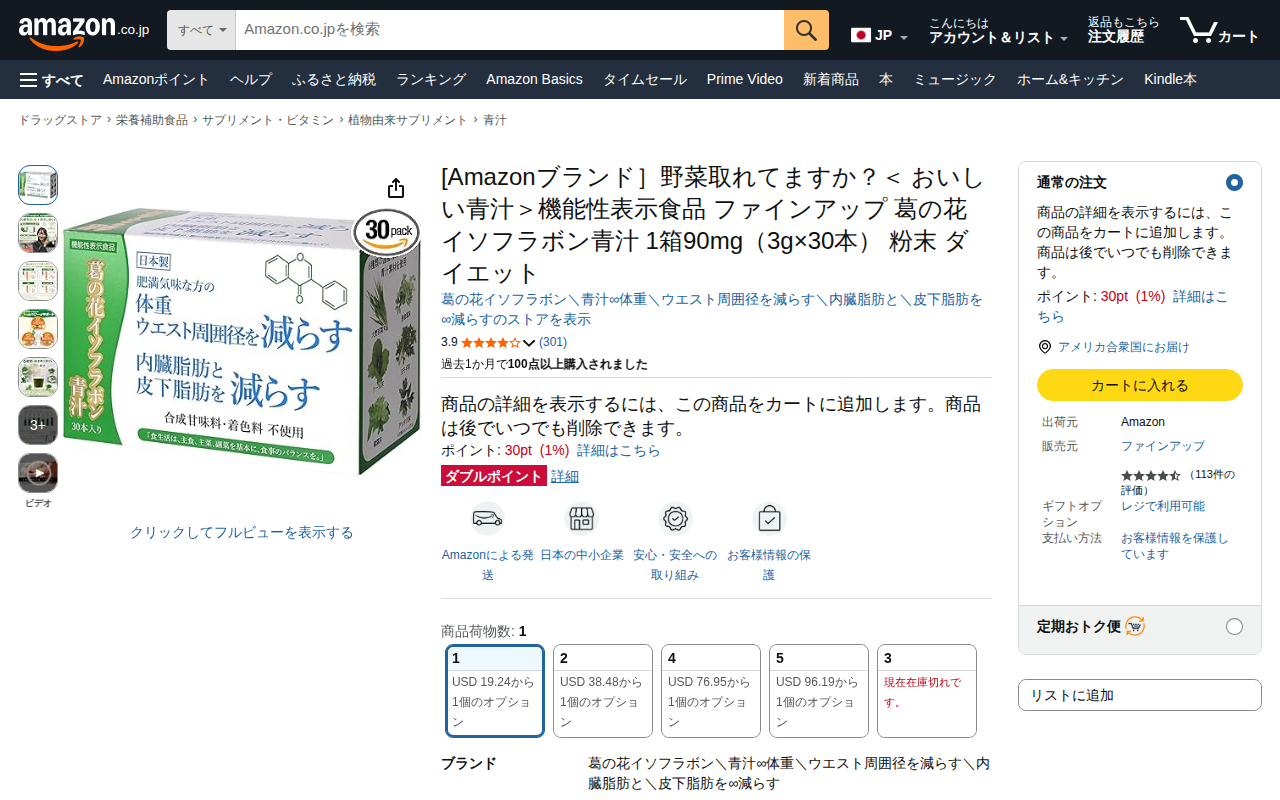This screenshot has height=800, width=1280.
Task: Open ミュージック in navigation bar
Action: point(955,80)
